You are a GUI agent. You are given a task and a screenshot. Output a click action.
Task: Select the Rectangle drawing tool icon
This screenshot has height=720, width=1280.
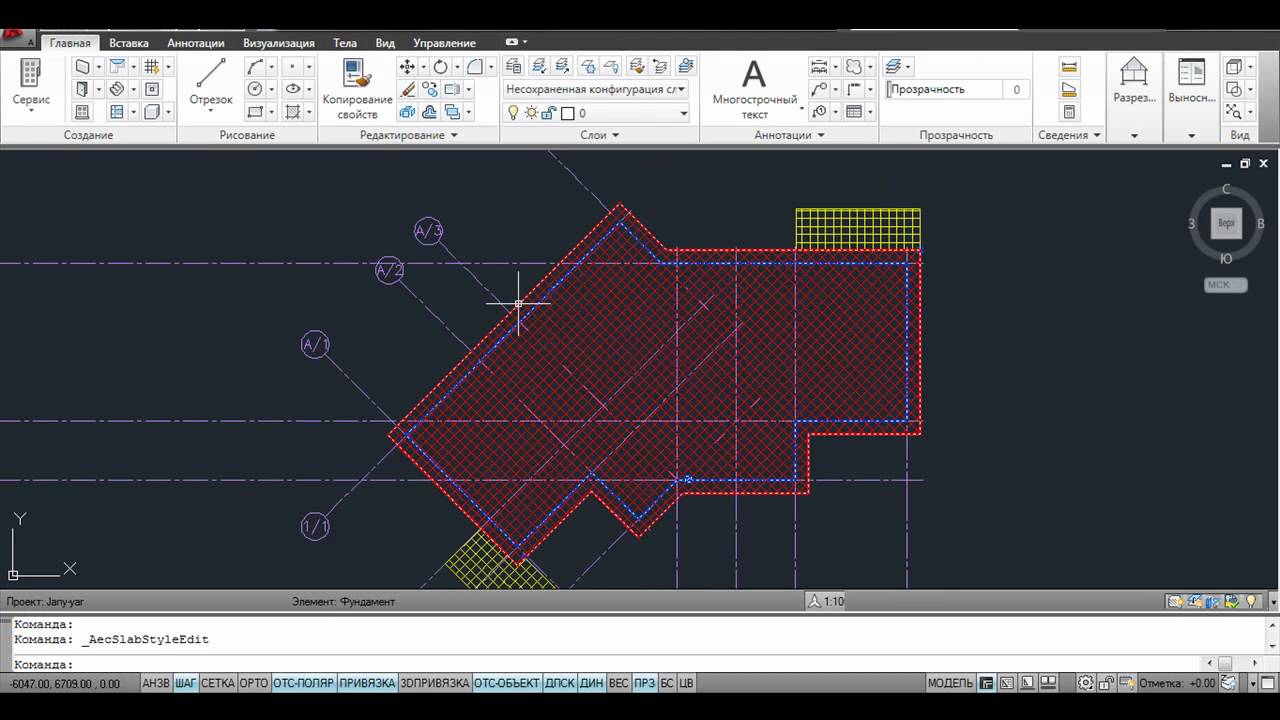[x=255, y=112]
